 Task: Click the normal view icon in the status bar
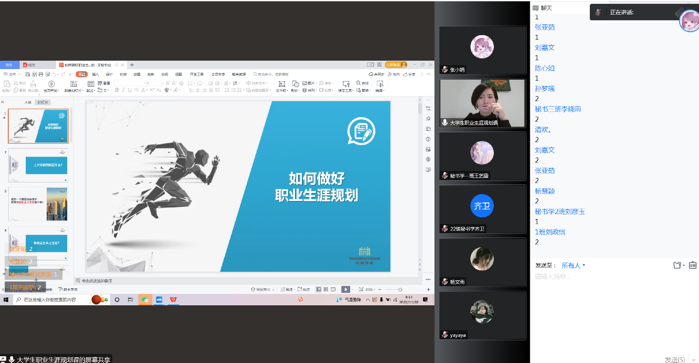pos(319,289)
